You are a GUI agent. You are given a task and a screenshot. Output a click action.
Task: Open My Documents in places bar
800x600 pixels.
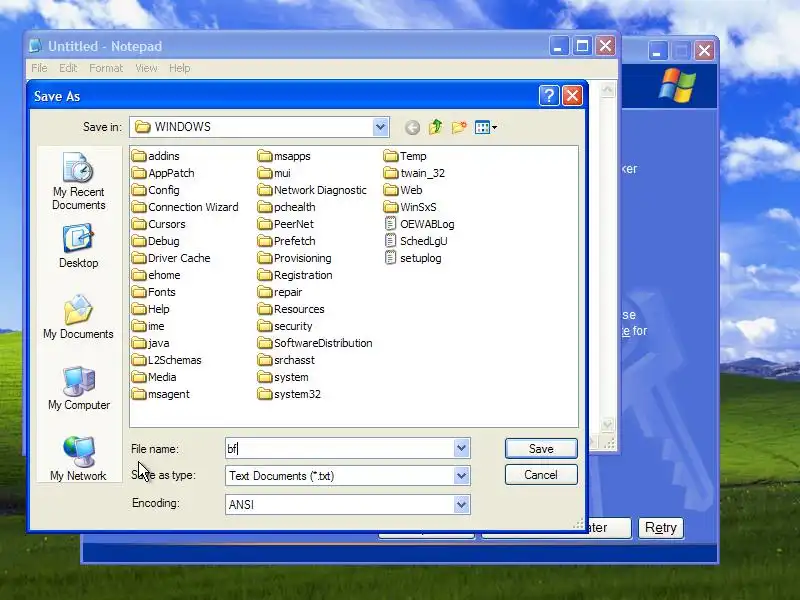[79, 317]
